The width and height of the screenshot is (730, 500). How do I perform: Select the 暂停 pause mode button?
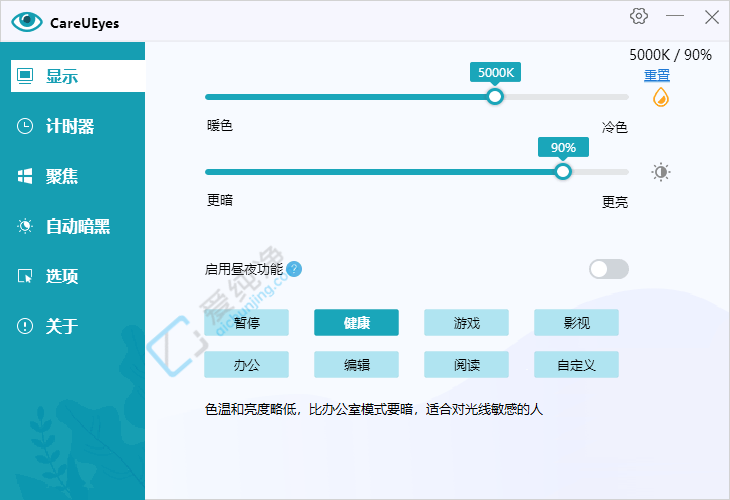tap(246, 322)
